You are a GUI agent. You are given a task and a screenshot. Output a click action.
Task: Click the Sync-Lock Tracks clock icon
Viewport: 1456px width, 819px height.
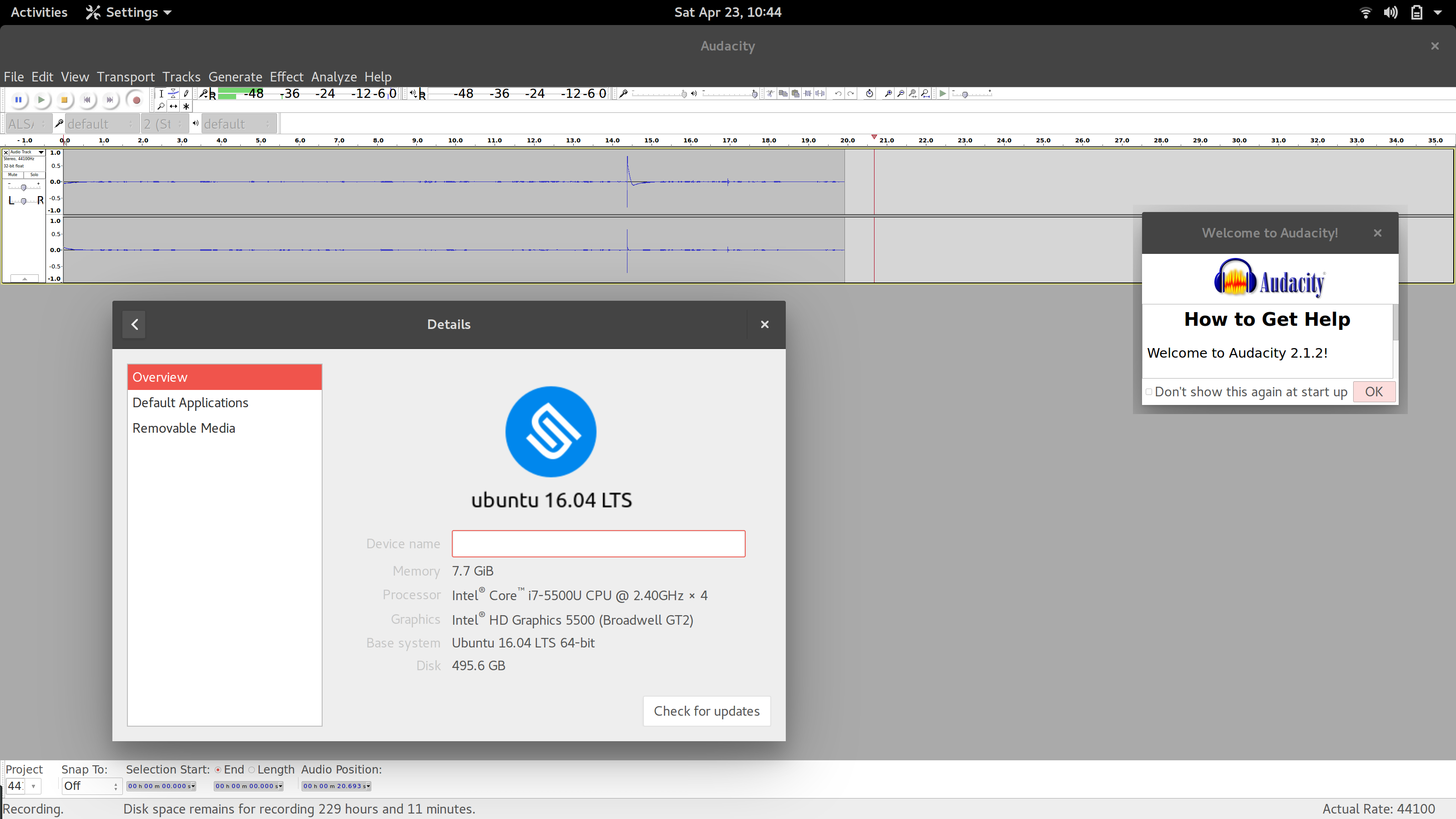pyautogui.click(x=870, y=94)
